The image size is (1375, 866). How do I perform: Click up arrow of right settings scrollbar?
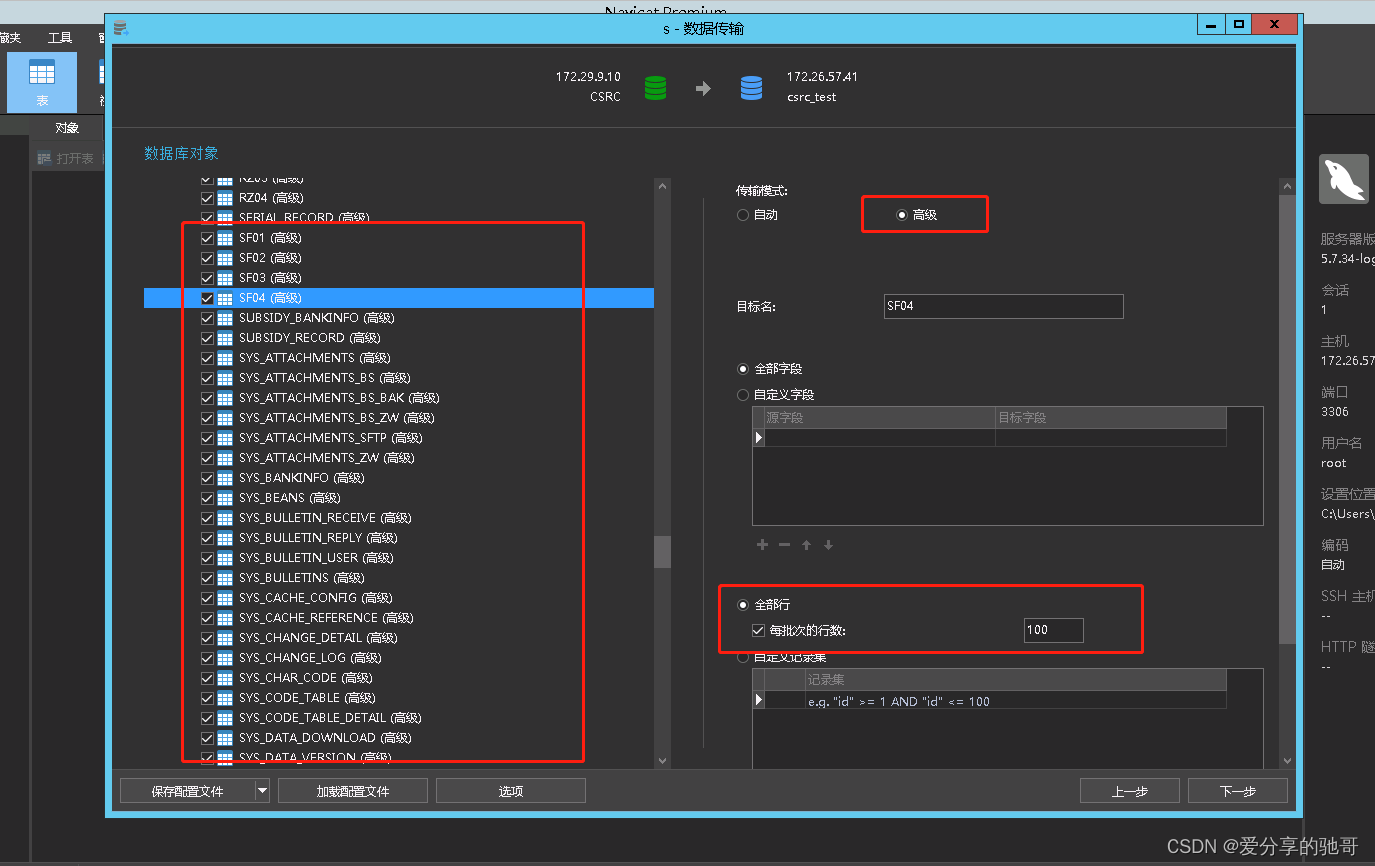tap(1287, 187)
